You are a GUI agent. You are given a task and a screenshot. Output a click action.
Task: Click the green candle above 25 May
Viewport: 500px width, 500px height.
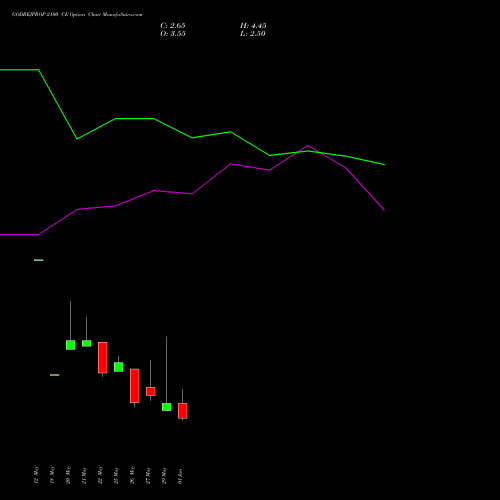click(x=118, y=367)
